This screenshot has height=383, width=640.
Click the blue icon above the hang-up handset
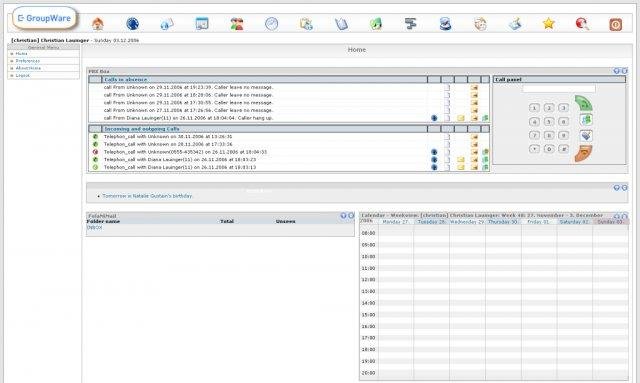(586, 136)
